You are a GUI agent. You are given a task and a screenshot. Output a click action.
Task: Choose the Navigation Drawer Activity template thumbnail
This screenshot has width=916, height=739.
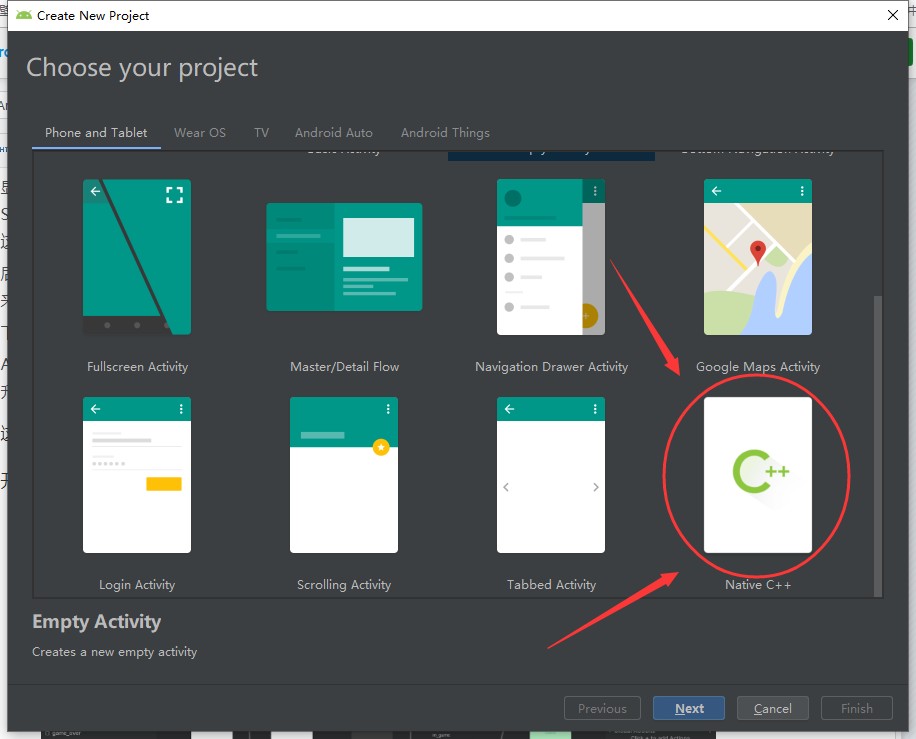(x=551, y=256)
